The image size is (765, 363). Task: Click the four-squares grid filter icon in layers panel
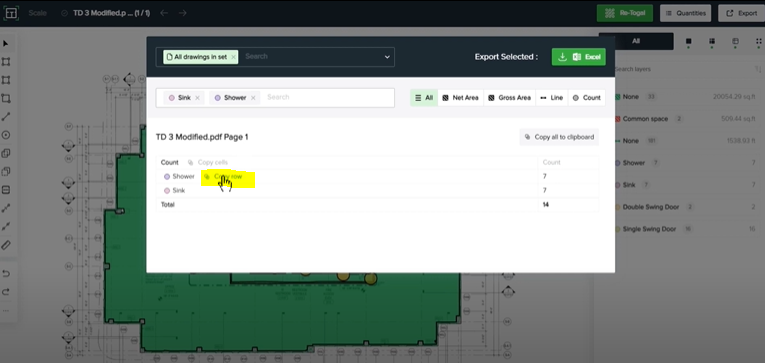[712, 41]
